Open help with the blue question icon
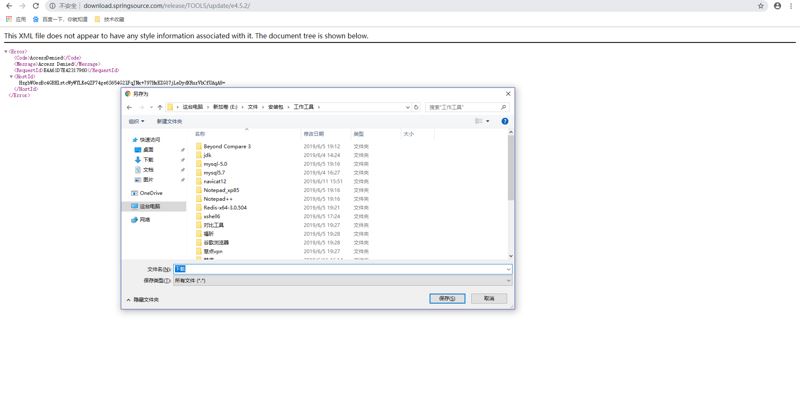Image resolution: width=800 pixels, height=416 pixels. 505,121
